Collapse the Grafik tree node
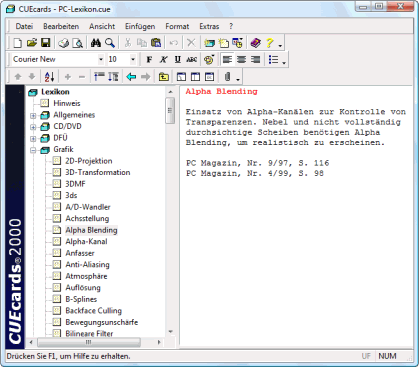The image size is (419, 367). pyautogui.click(x=33, y=150)
